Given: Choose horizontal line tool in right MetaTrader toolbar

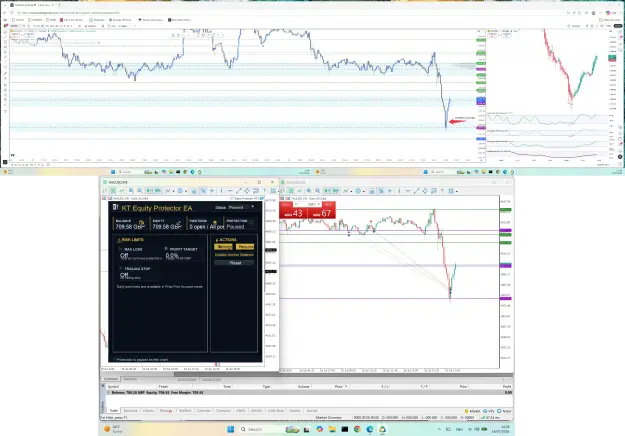Looking at the screenshot, I should tap(408, 191).
